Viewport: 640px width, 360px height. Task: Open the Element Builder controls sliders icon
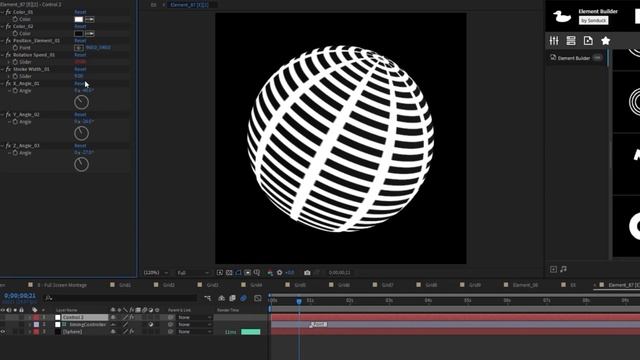tap(554, 40)
